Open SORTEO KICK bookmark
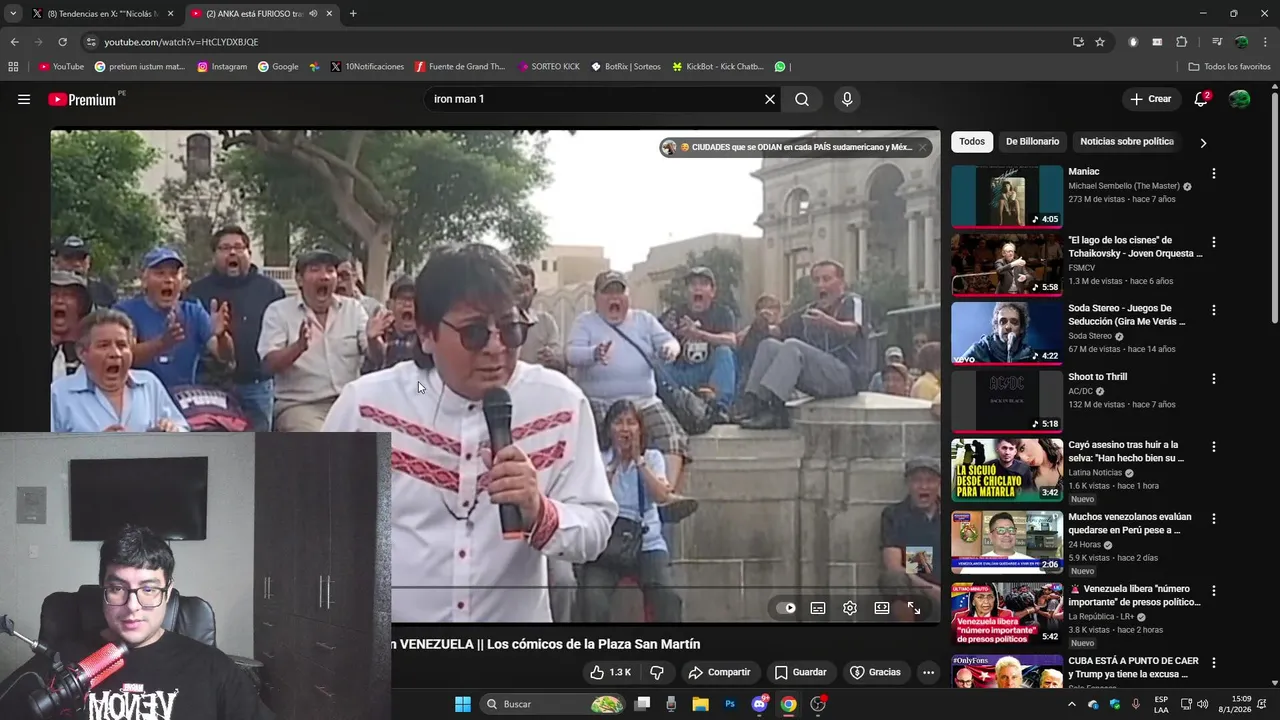Image resolution: width=1280 pixels, height=720 pixels. (x=549, y=67)
